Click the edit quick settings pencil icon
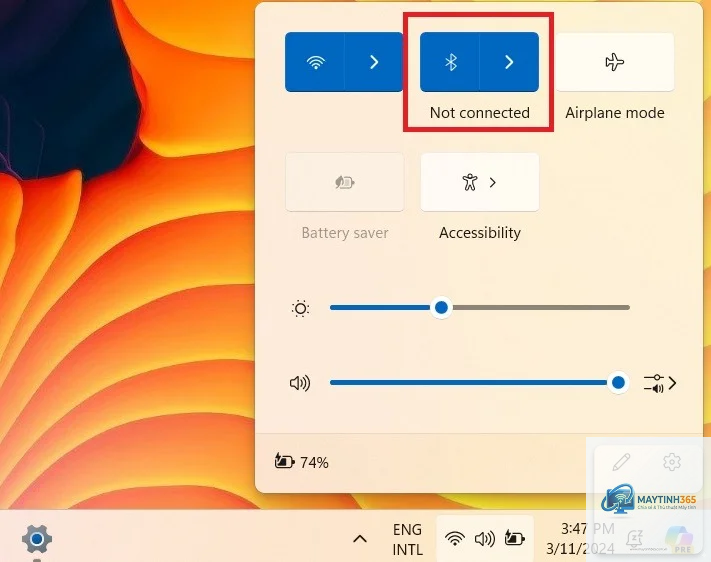The width and height of the screenshot is (711, 562). point(621,462)
